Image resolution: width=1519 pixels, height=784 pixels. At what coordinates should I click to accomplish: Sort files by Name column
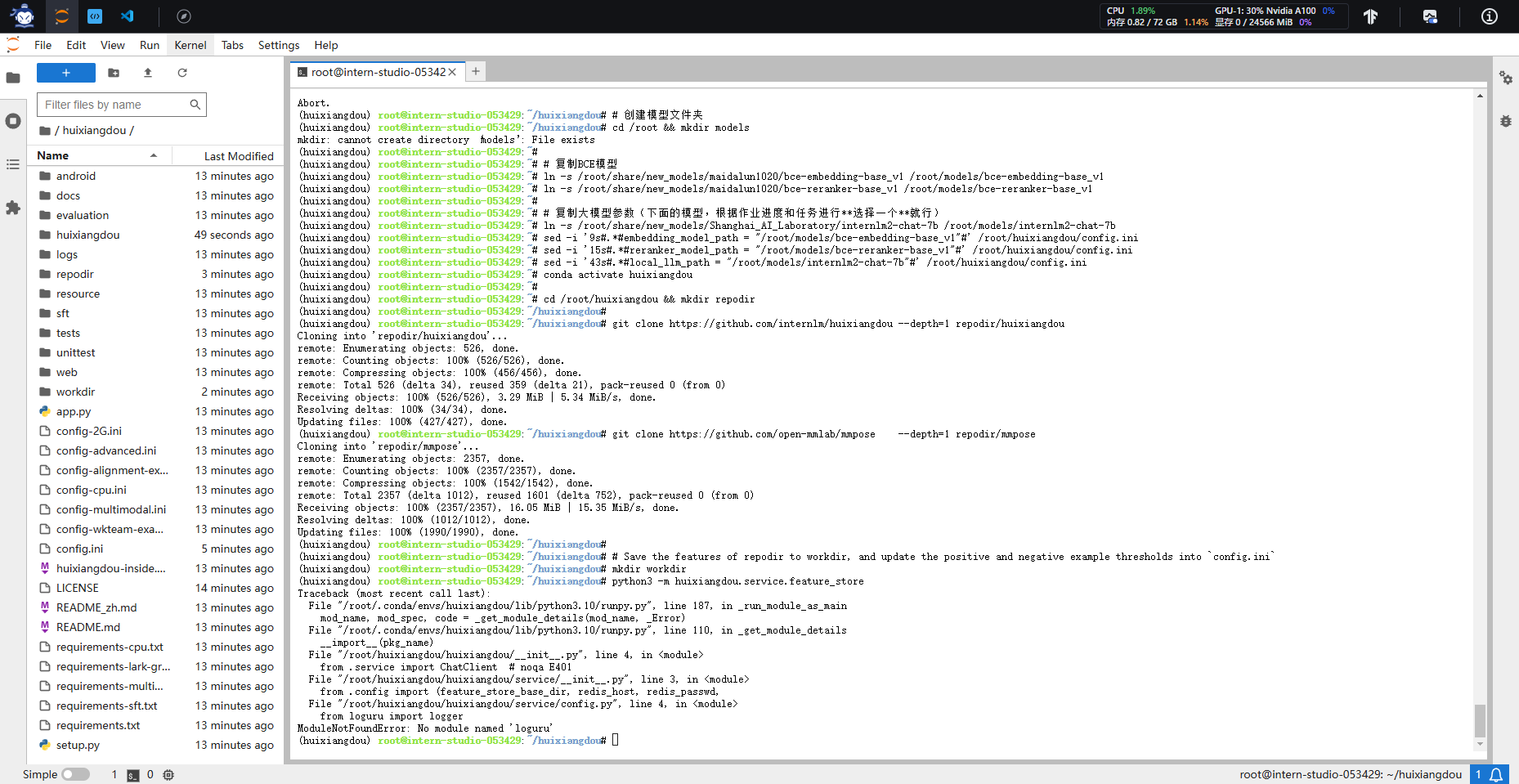tap(98, 155)
